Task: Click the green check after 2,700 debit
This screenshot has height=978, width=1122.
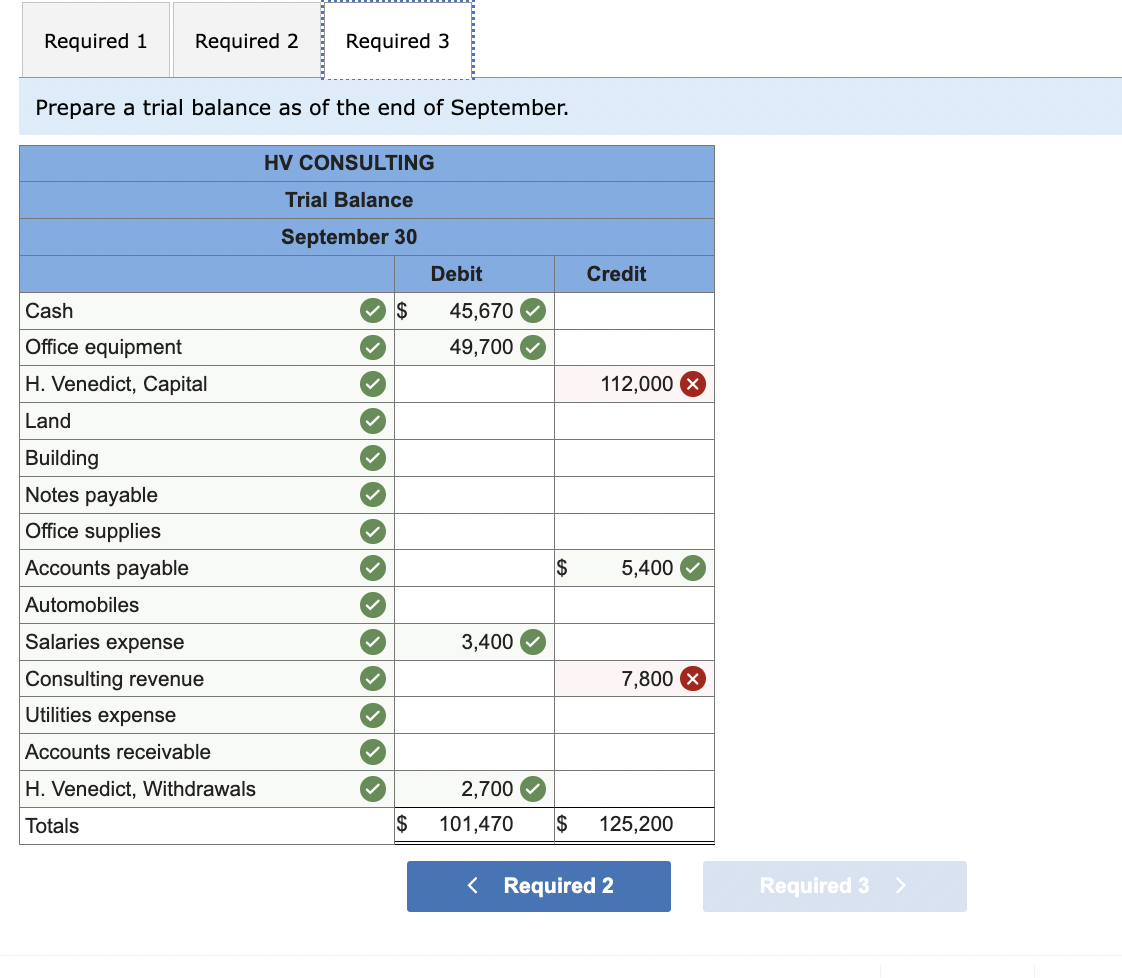Action: [x=533, y=789]
